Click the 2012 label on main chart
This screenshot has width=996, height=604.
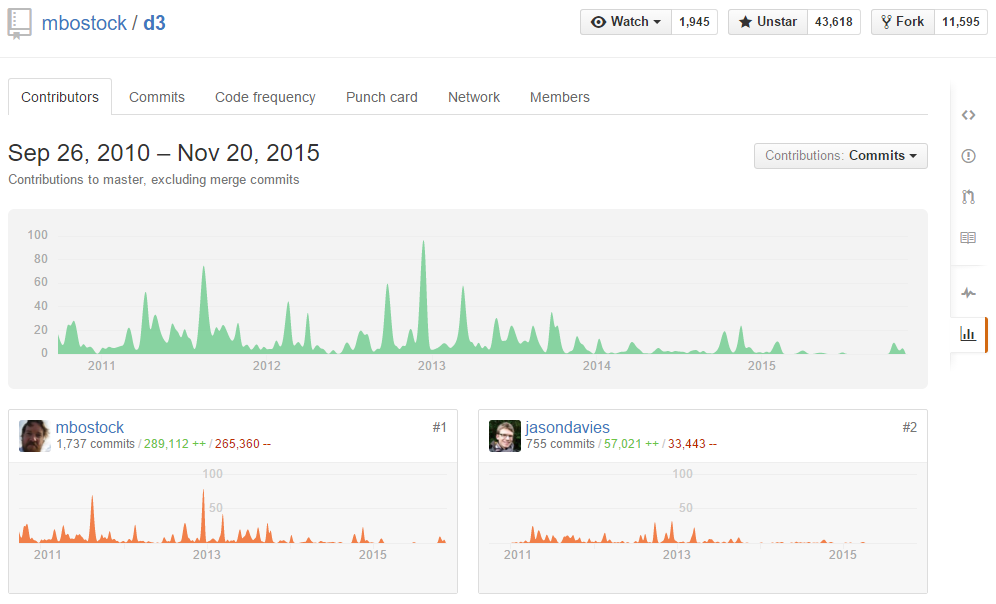[x=267, y=366]
